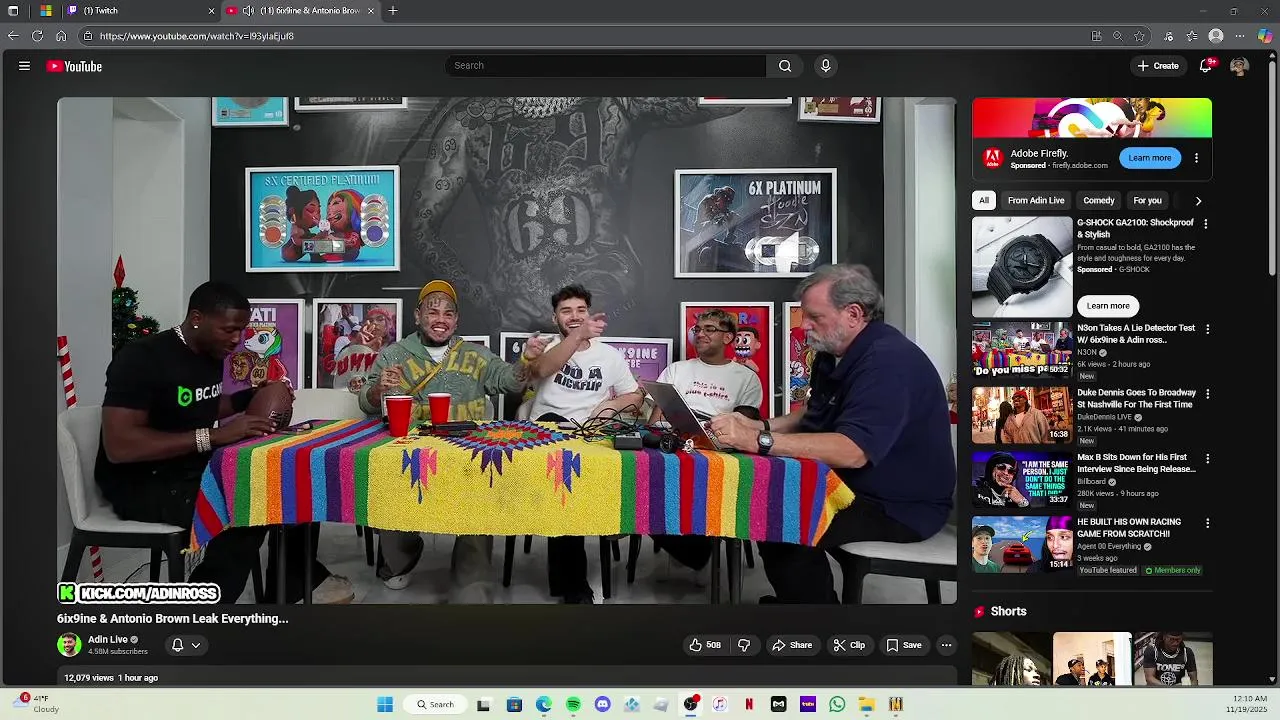Open the account avatar menu

(x=1239, y=66)
